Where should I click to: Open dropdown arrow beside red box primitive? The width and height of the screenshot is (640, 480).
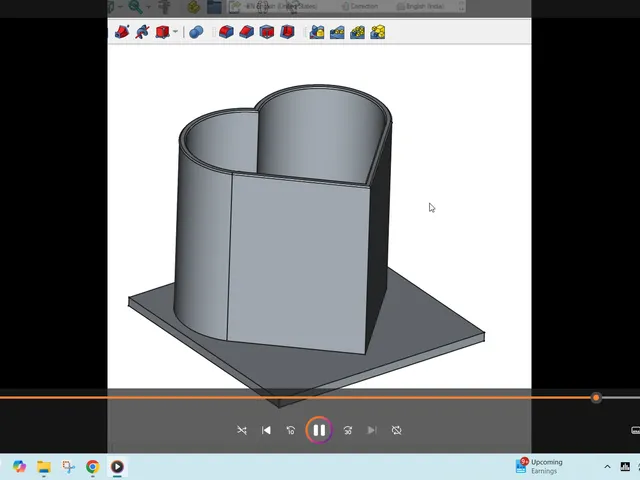[175, 31]
